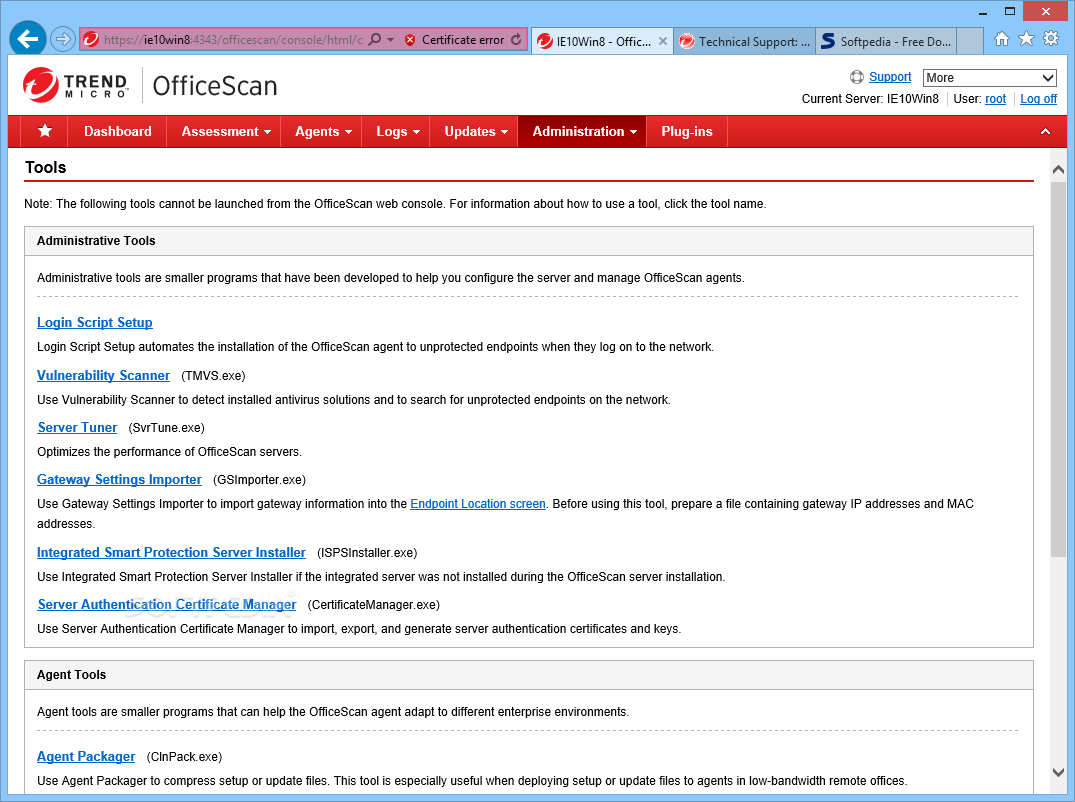
Task: Open the Gateway Settings Importer link
Action: click(119, 479)
